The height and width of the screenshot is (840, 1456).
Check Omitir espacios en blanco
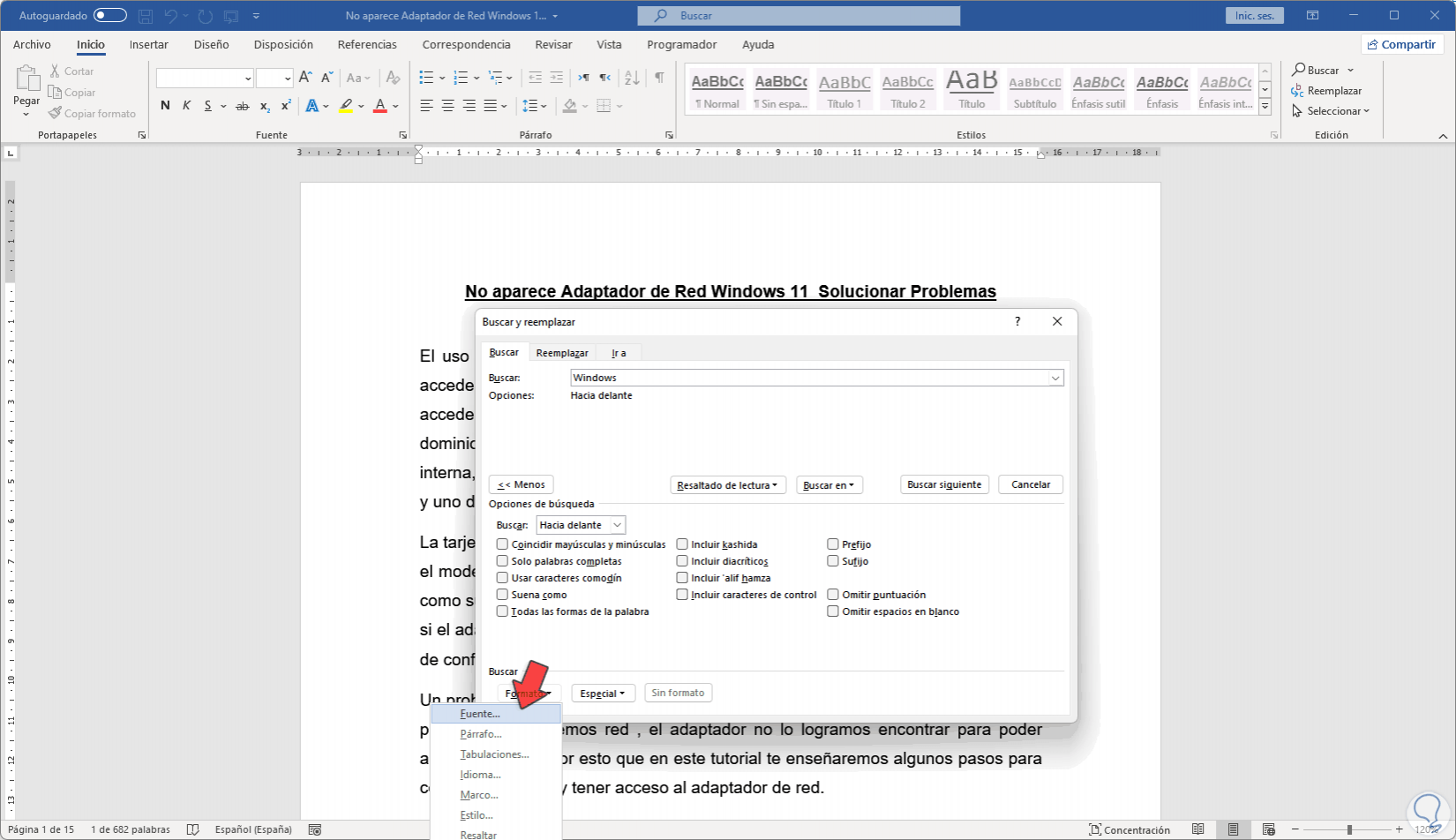click(x=833, y=611)
